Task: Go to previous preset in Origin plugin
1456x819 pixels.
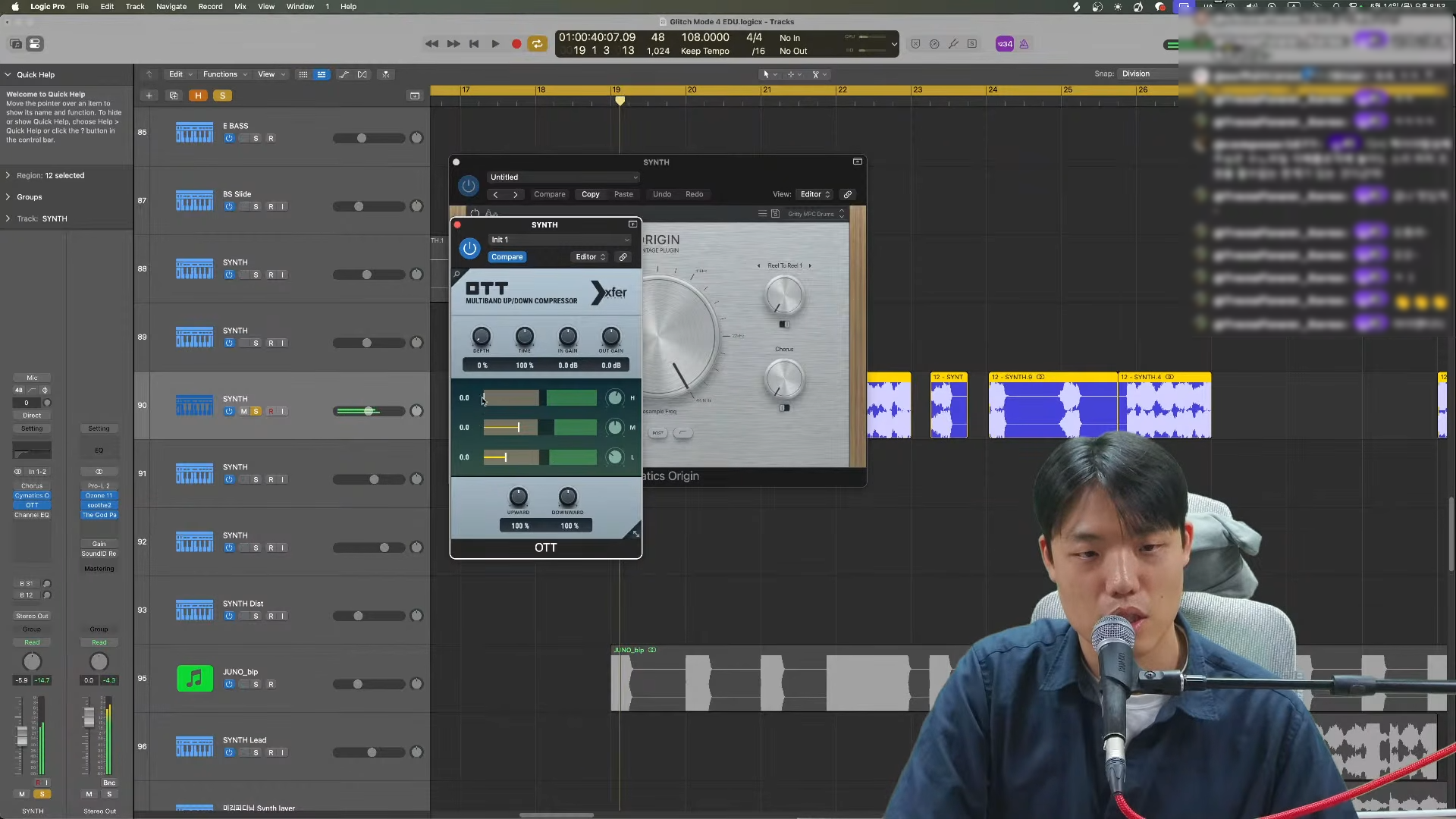Action: click(x=496, y=195)
